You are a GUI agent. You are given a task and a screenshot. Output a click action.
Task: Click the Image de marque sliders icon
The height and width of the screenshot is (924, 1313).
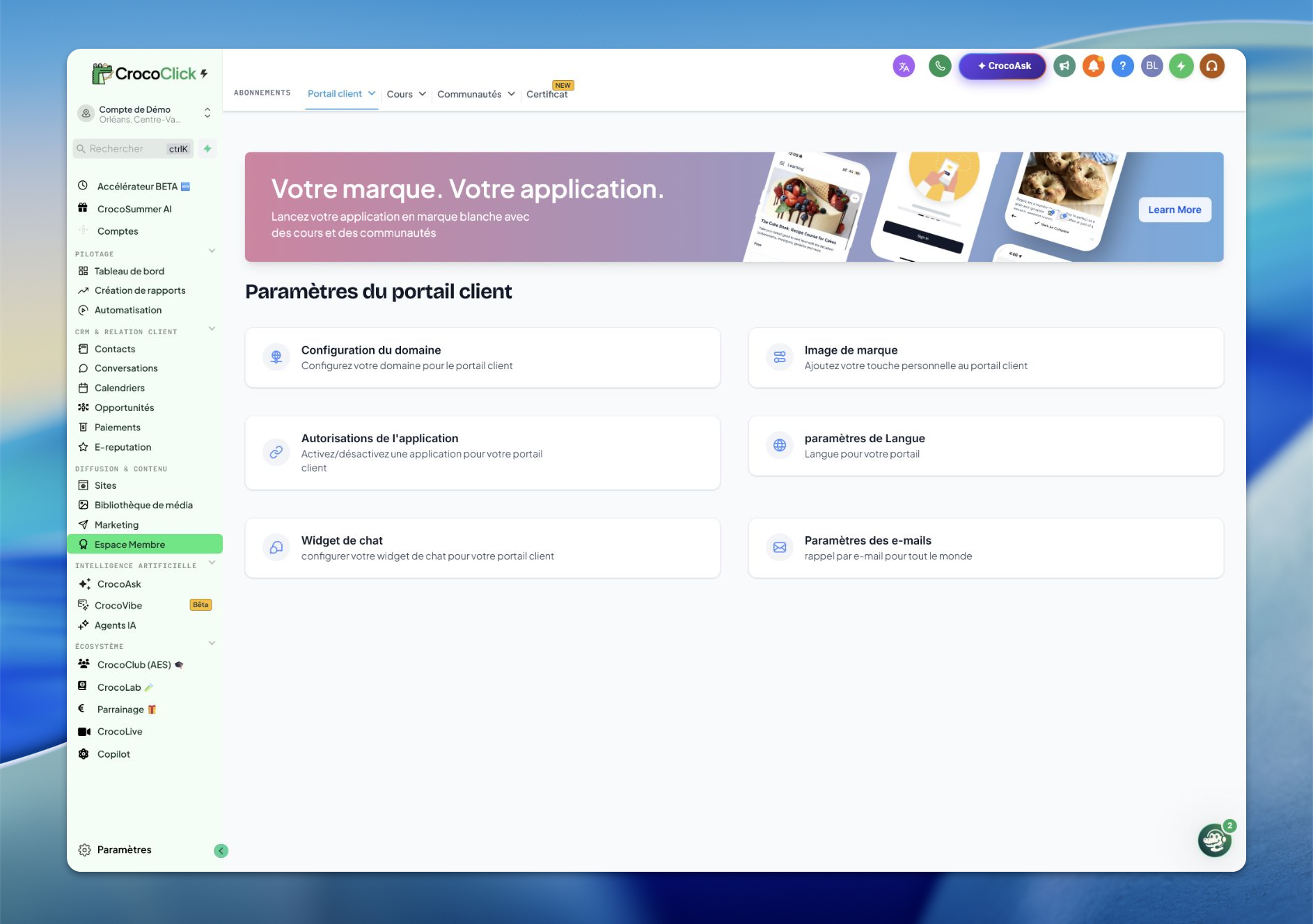780,357
